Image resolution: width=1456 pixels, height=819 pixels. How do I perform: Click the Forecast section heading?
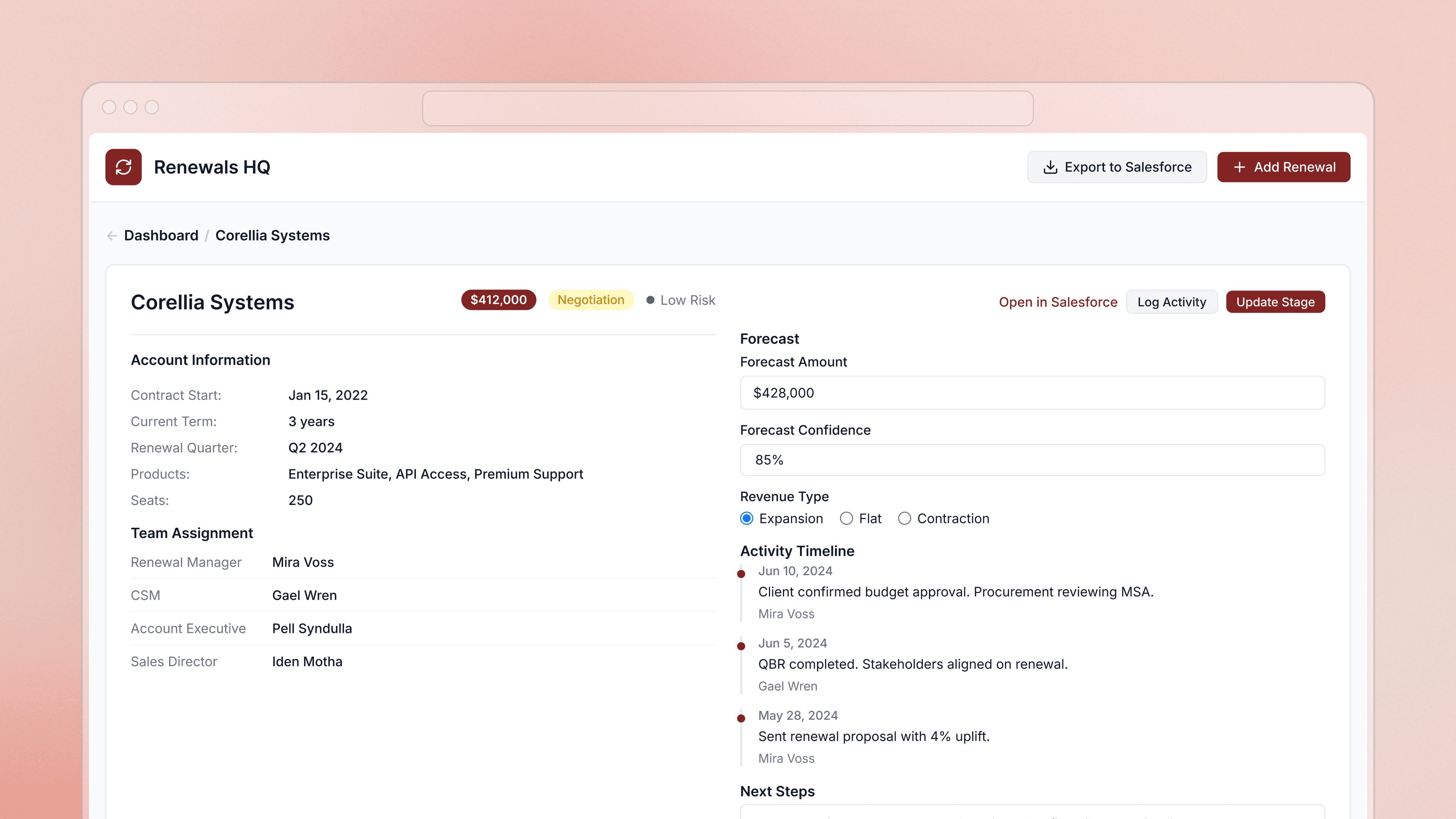[769, 339]
